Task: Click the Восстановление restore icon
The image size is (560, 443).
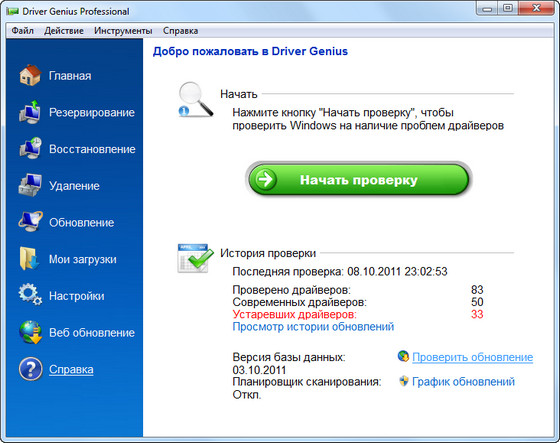Action: 30,149
